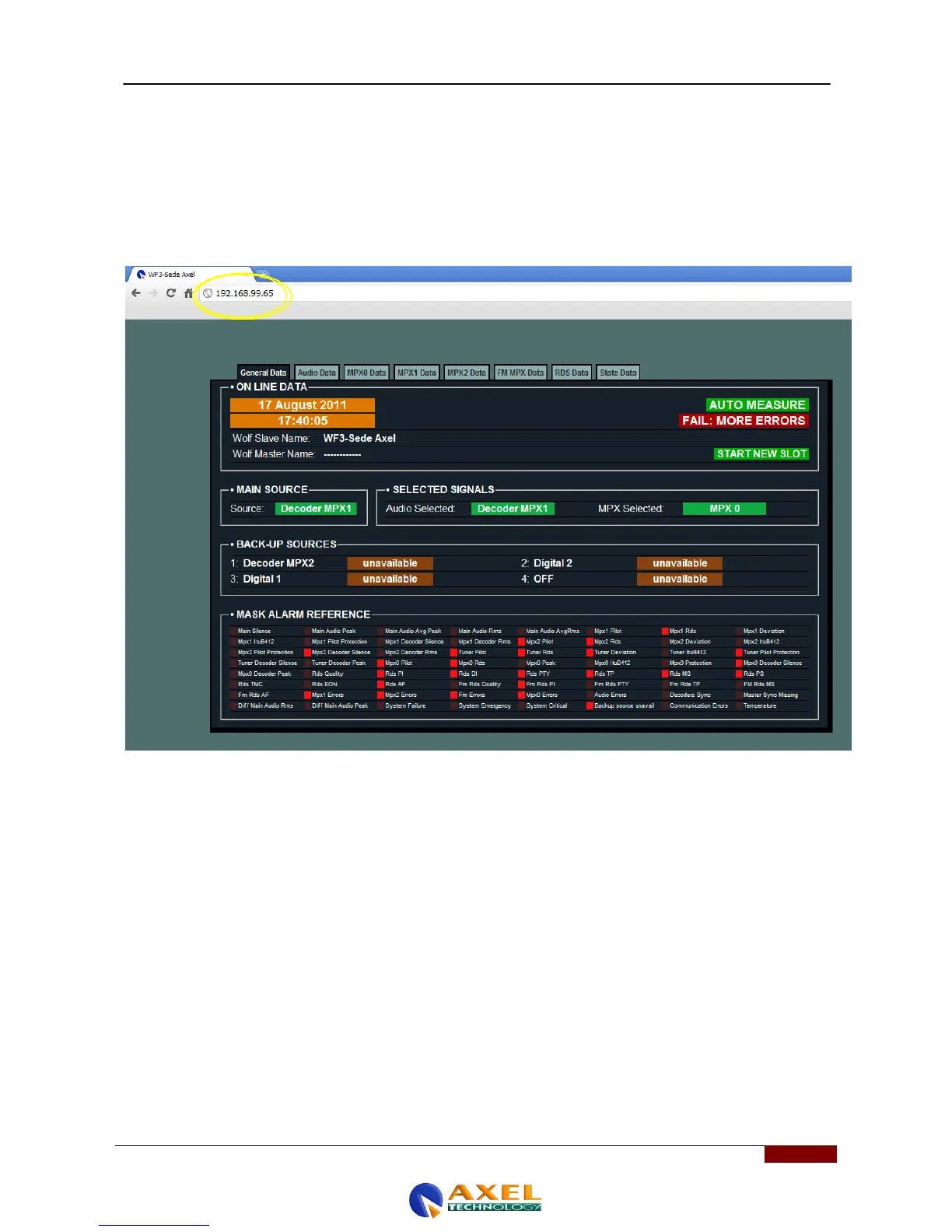Click the System Failure alarm label
952x1232 pixels.
tap(405, 706)
